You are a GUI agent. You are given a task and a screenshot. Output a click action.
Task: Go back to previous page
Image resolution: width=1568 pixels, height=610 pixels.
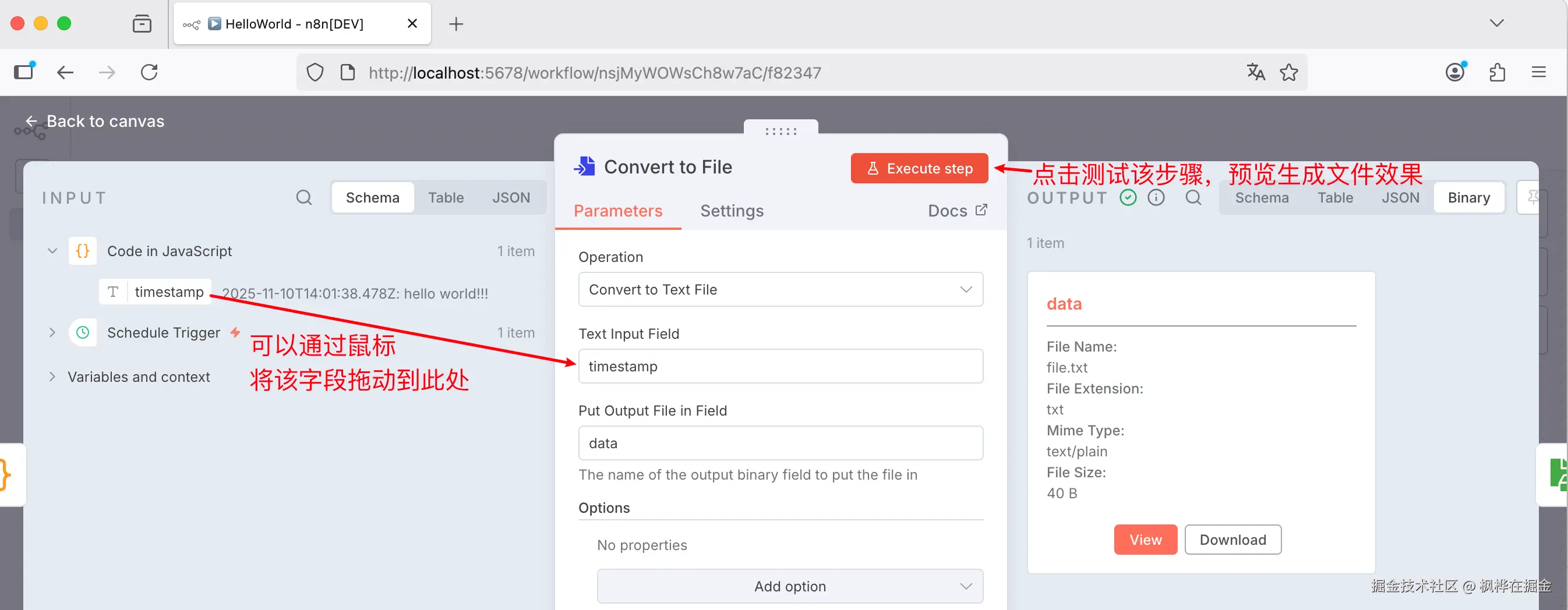coord(65,72)
